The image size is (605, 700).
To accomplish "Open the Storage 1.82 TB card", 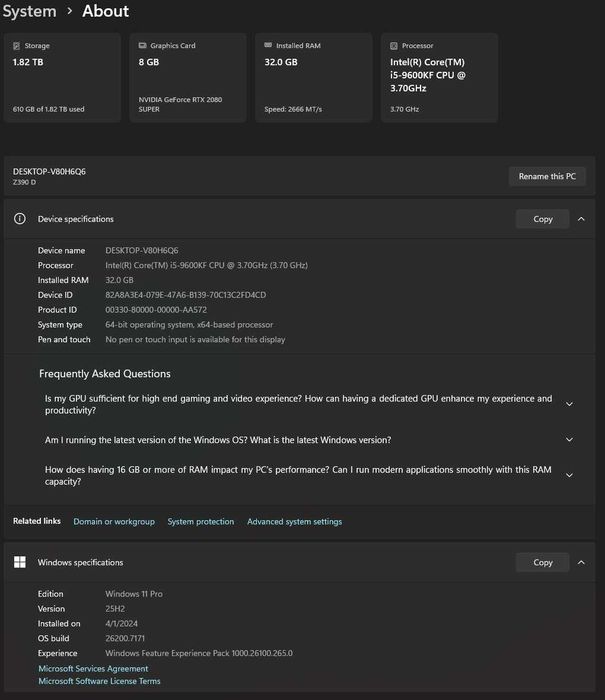I will (x=63, y=78).
